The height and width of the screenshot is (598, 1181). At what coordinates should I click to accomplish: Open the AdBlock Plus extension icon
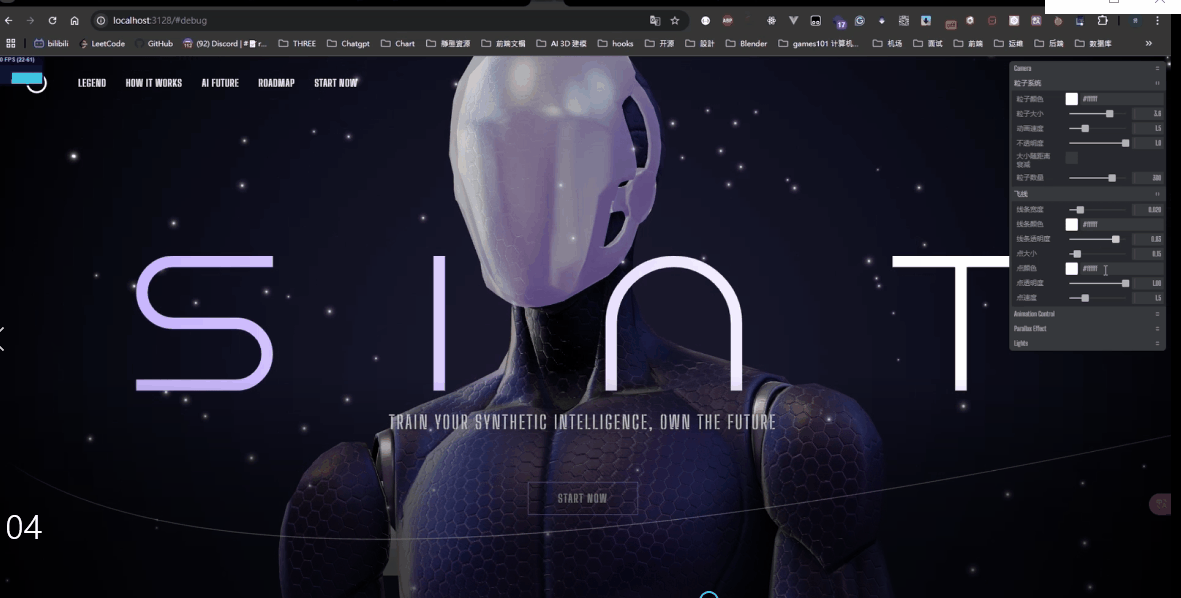[728, 20]
